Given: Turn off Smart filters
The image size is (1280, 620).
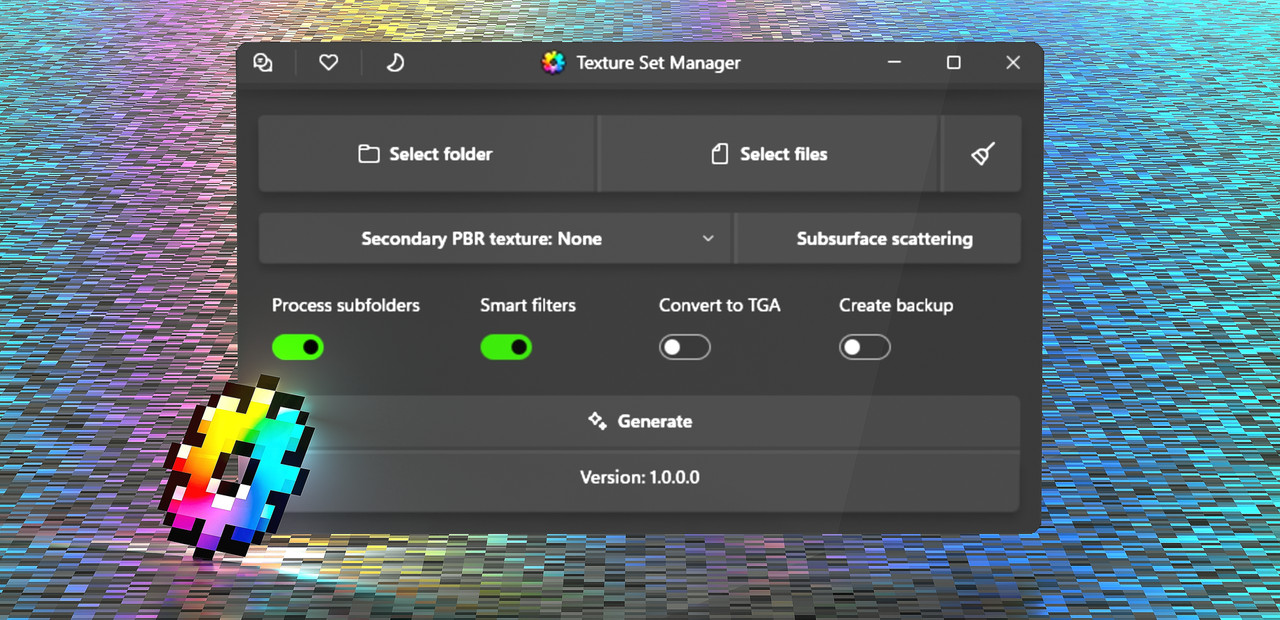Looking at the screenshot, I should pyautogui.click(x=506, y=347).
